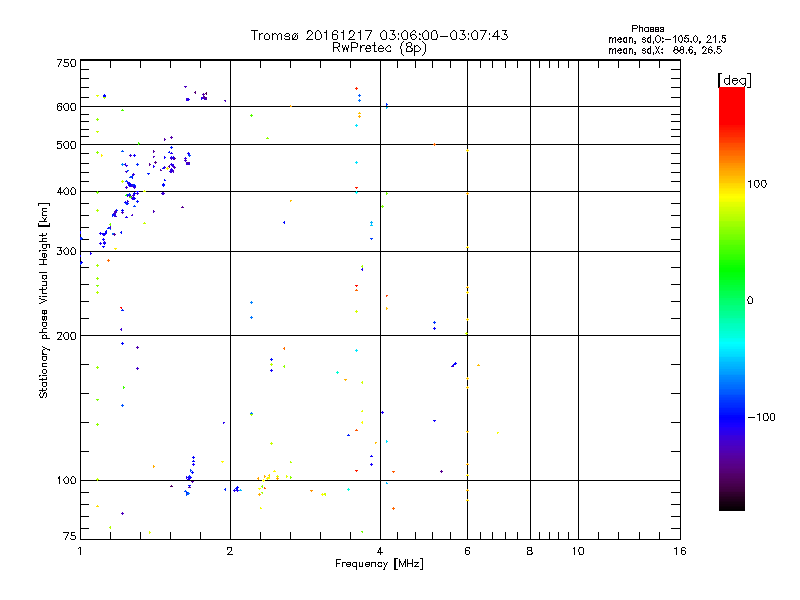
Task: Click the 300 tick on height axis
Action: (x=65, y=251)
